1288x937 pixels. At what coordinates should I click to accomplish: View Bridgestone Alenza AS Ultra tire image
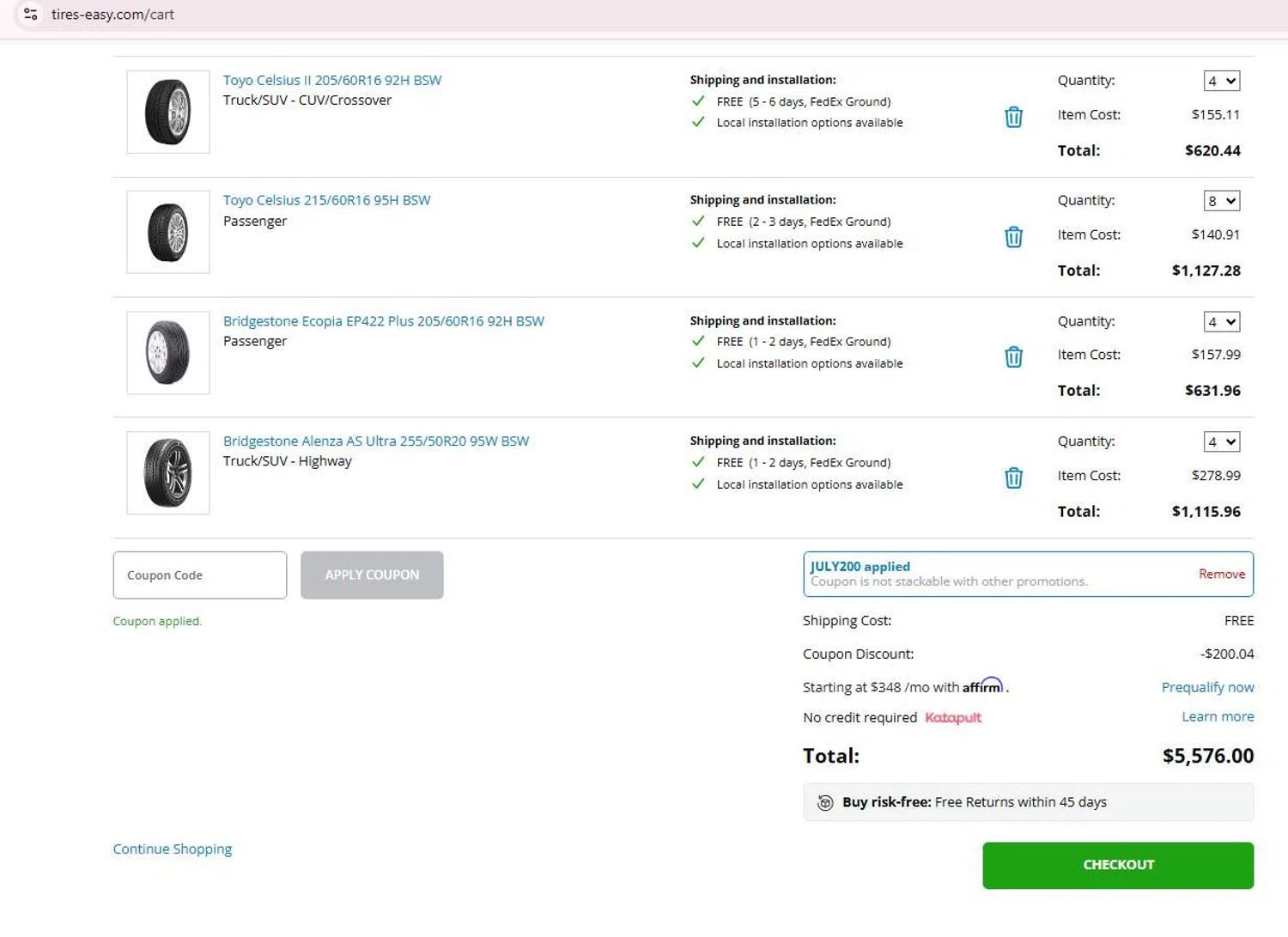tap(168, 473)
